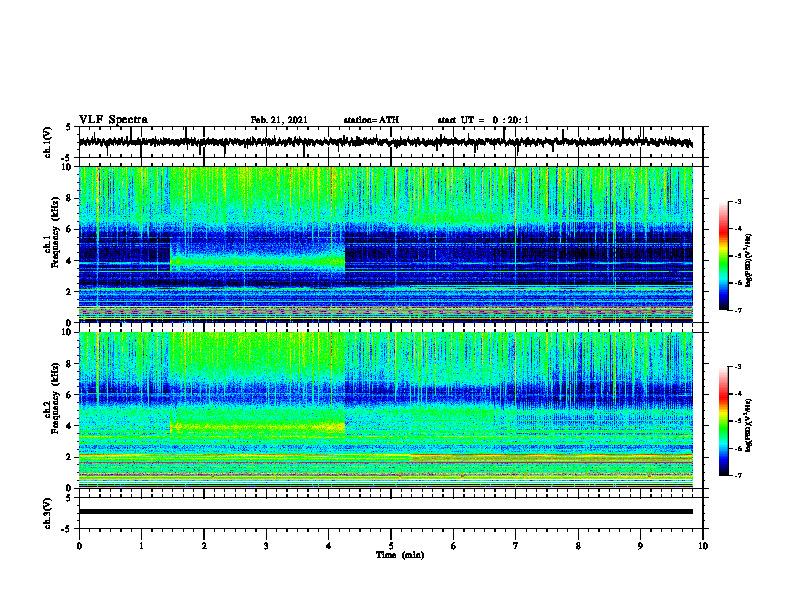The height and width of the screenshot is (612, 792).
Task: Click the ch.1 spectrogram 4 kHz emission band
Action: (258, 261)
